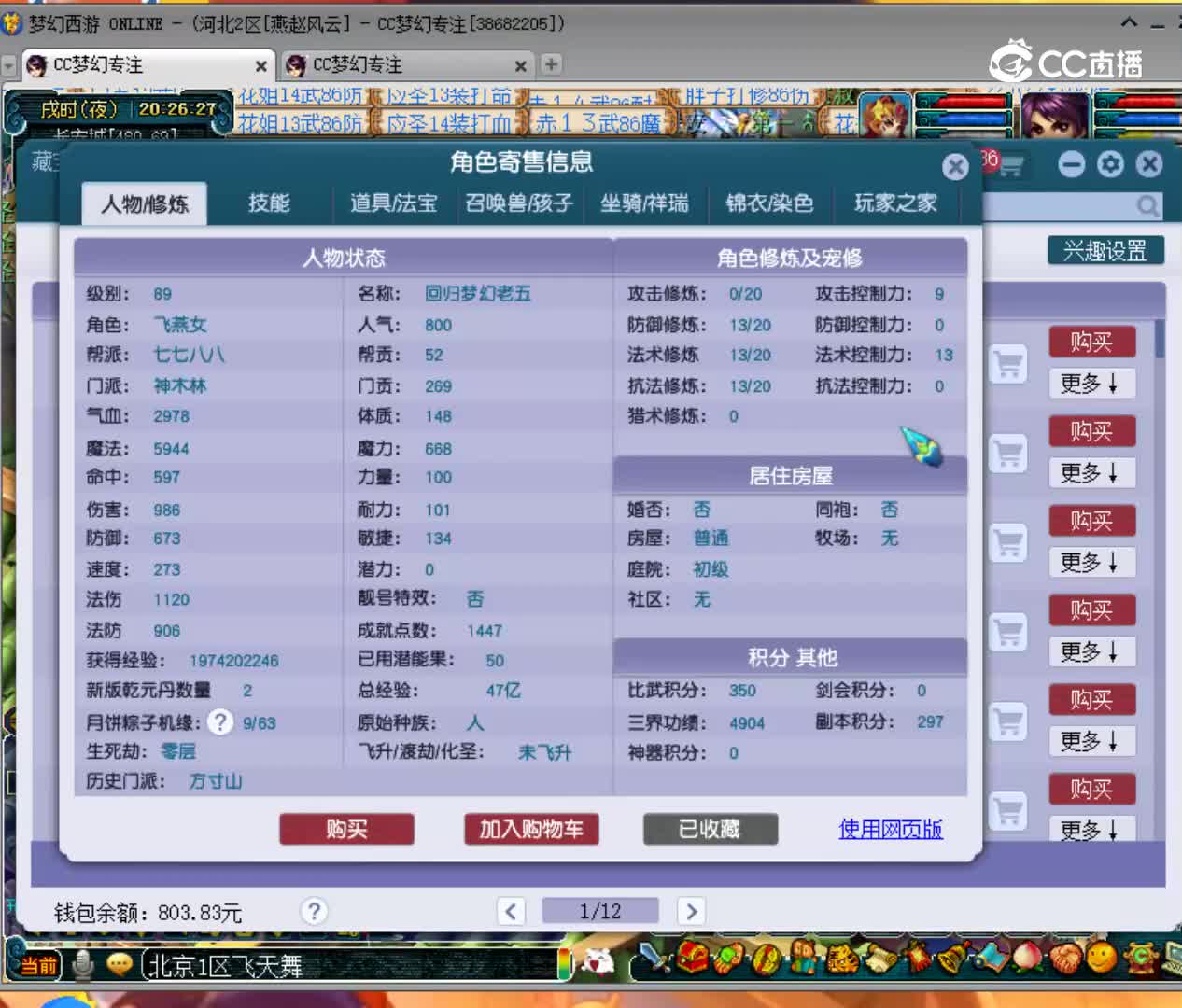Select the 坐骑/祥瑞 tab
This screenshot has width=1182, height=1008.
tap(644, 203)
